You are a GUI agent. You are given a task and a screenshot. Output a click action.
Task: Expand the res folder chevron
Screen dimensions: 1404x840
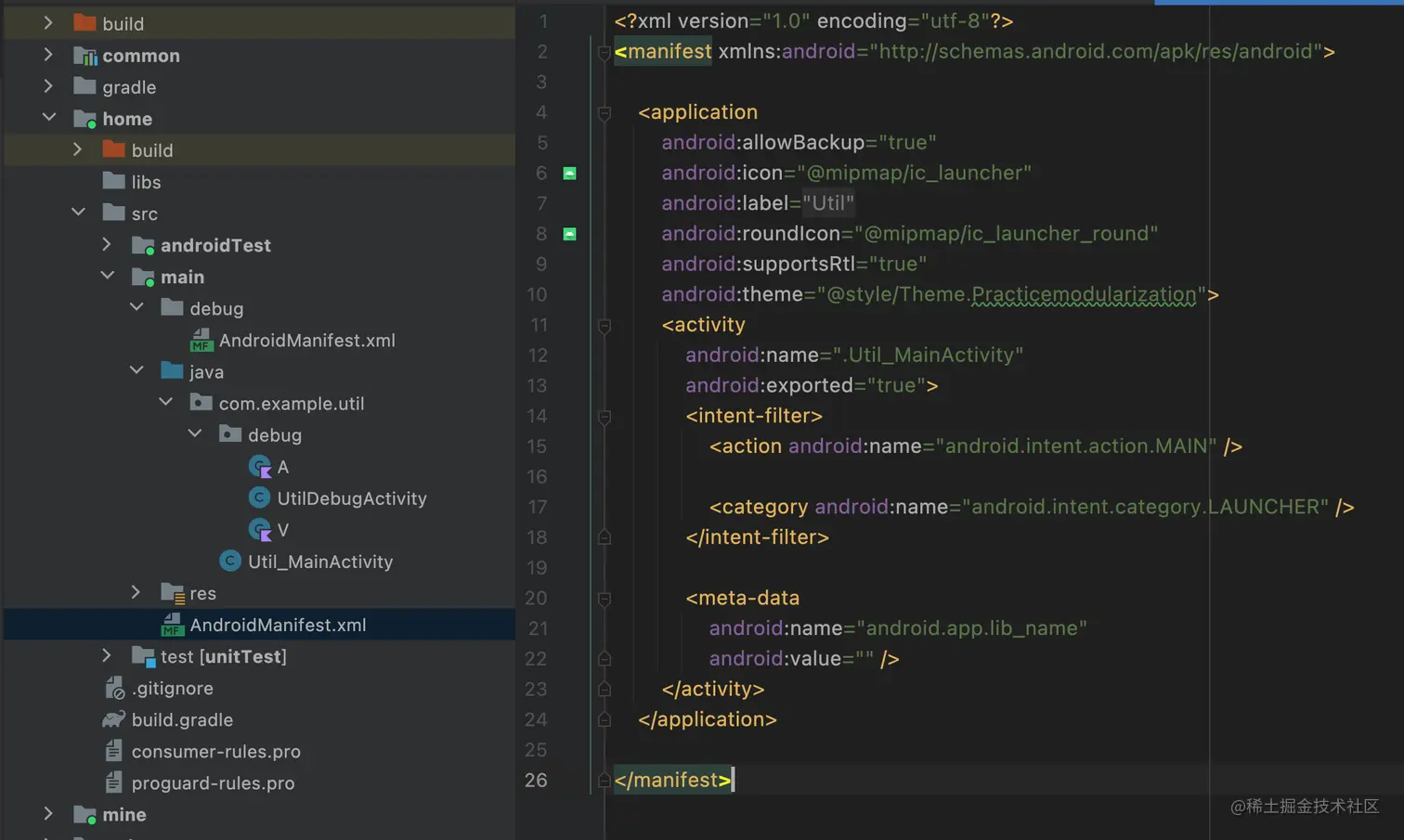coord(136,591)
